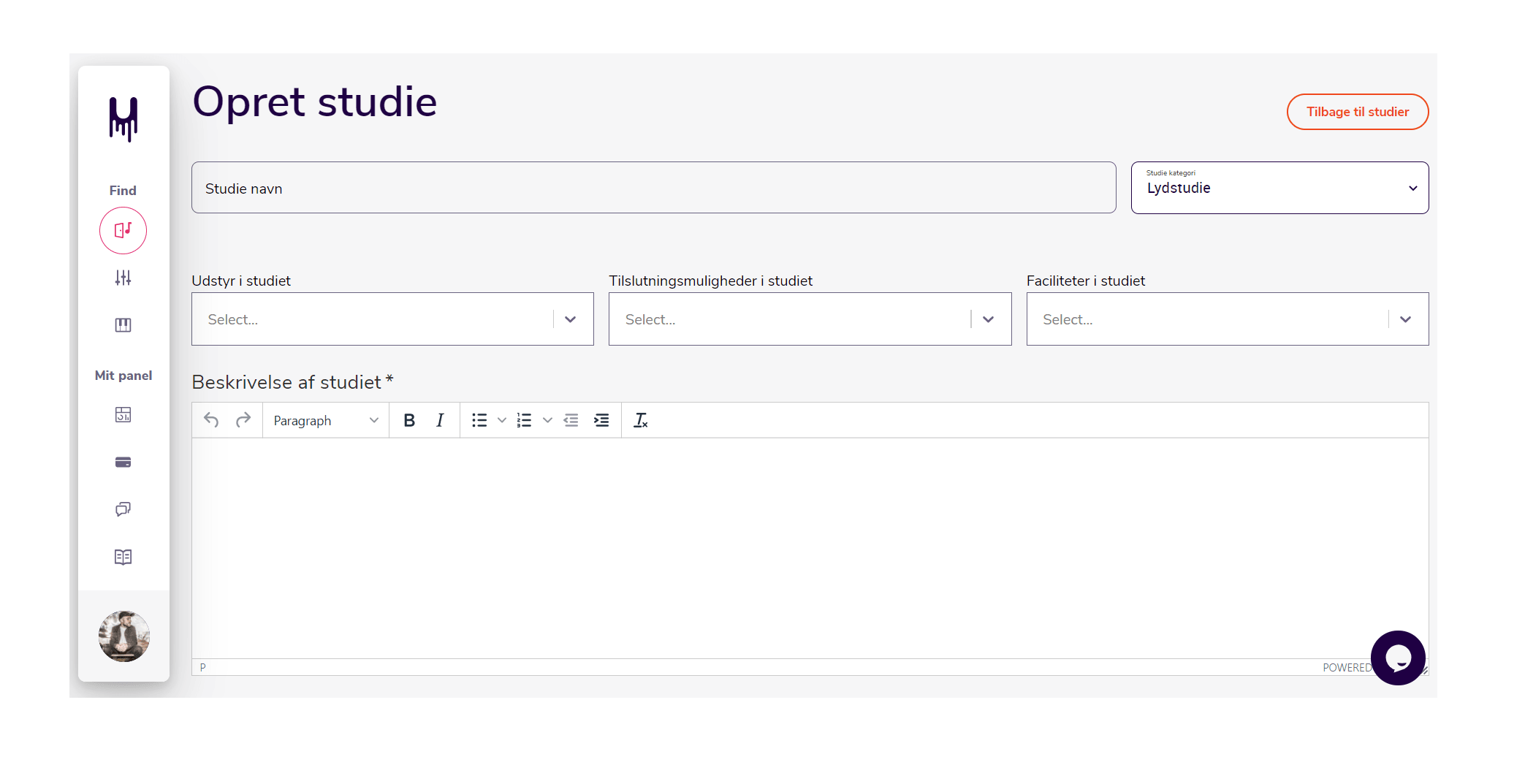Clear text formatting
The image size is (1525, 784).
[x=641, y=420]
